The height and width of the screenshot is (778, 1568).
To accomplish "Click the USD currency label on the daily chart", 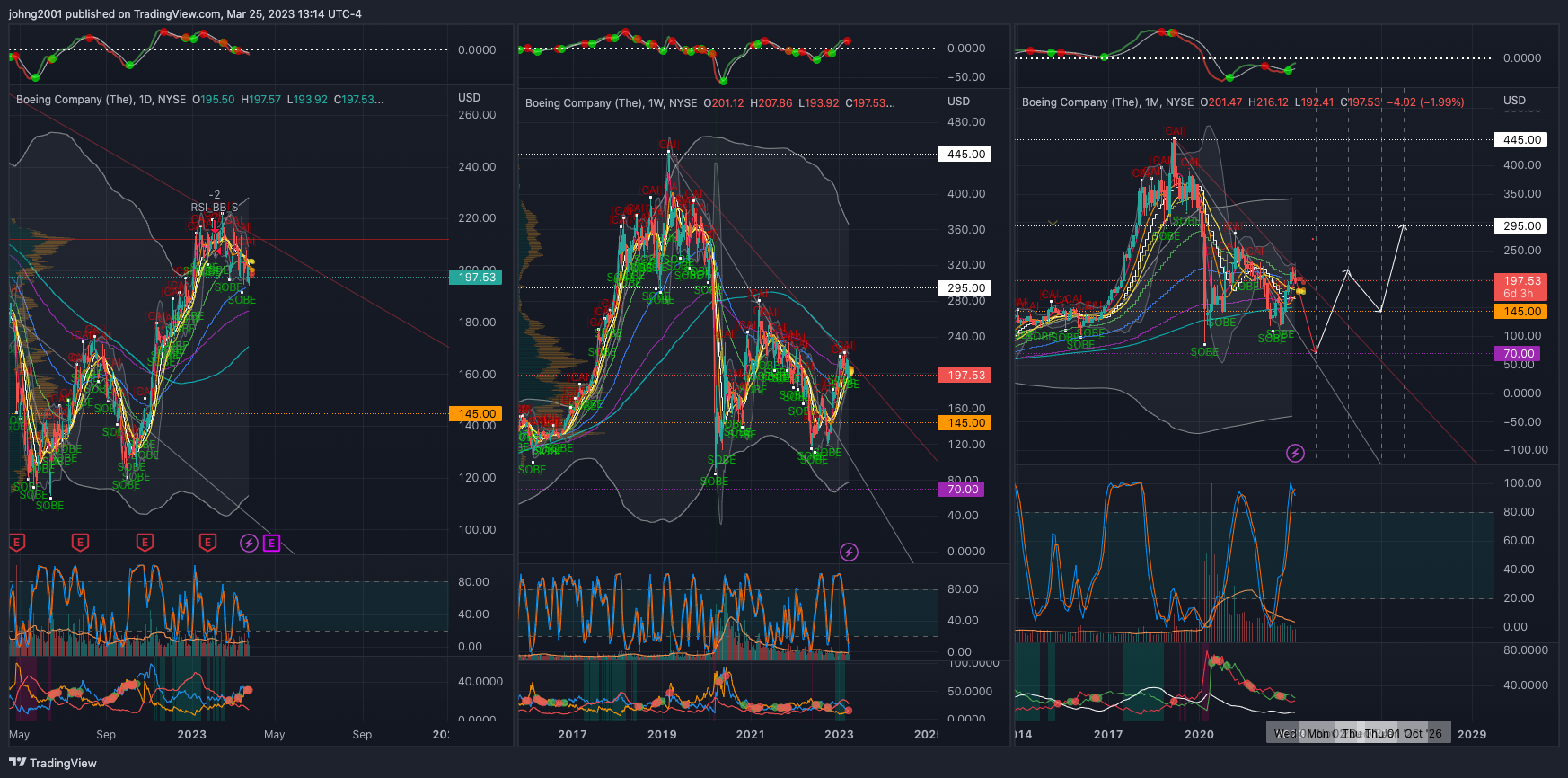I will pyautogui.click(x=469, y=98).
